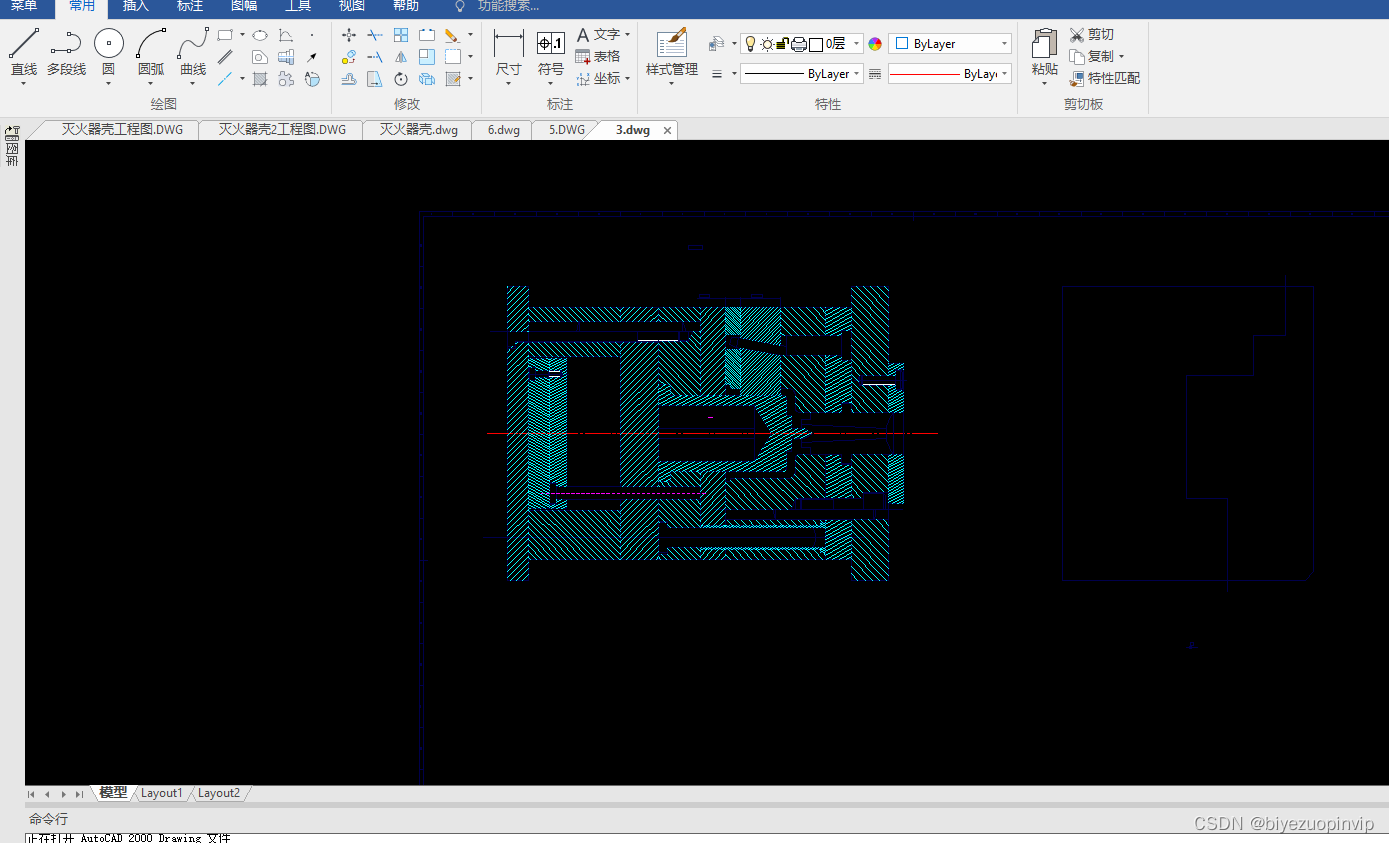This screenshot has width=1389, height=843.
Task: Switch to the Layout2 sheet tab
Action: pyautogui.click(x=219, y=793)
